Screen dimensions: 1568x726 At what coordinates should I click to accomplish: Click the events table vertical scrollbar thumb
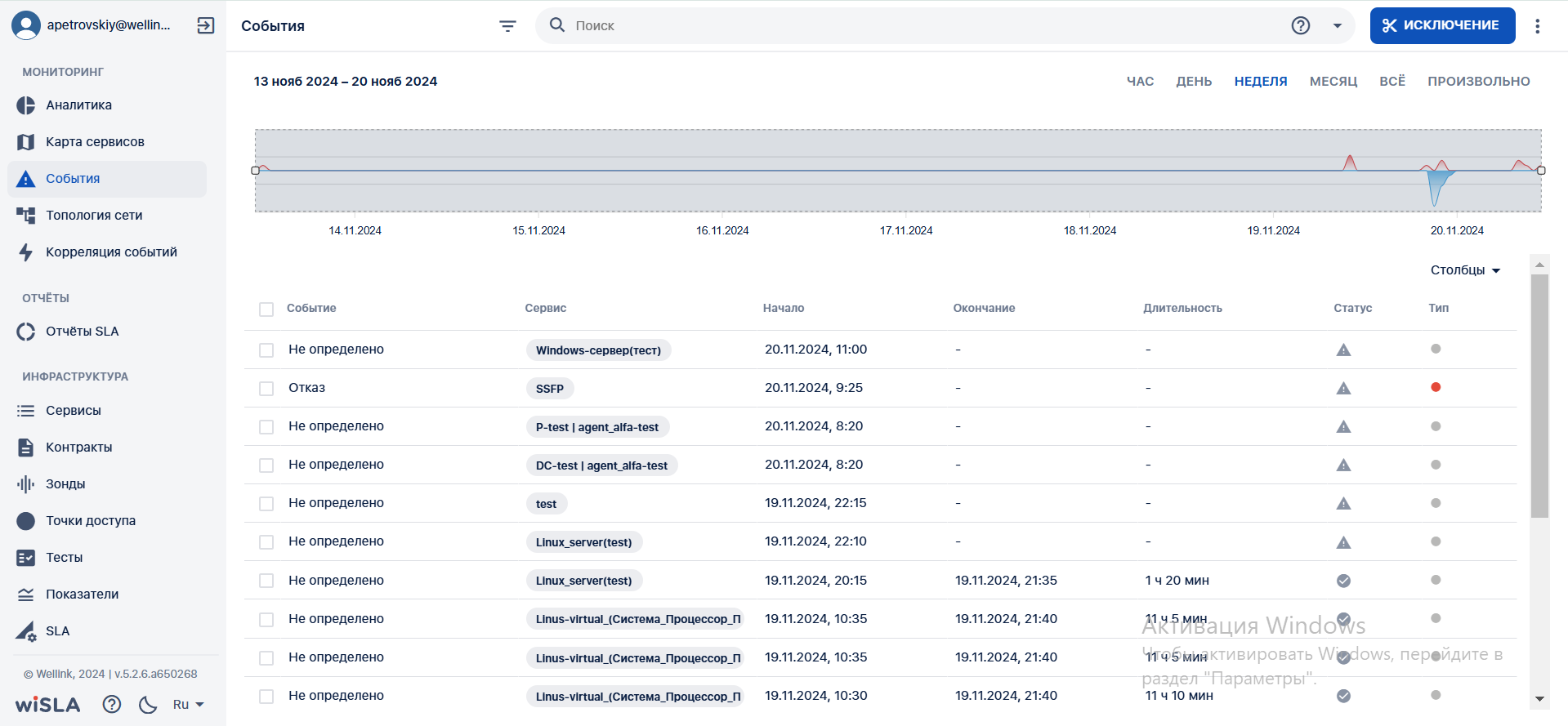1539,396
